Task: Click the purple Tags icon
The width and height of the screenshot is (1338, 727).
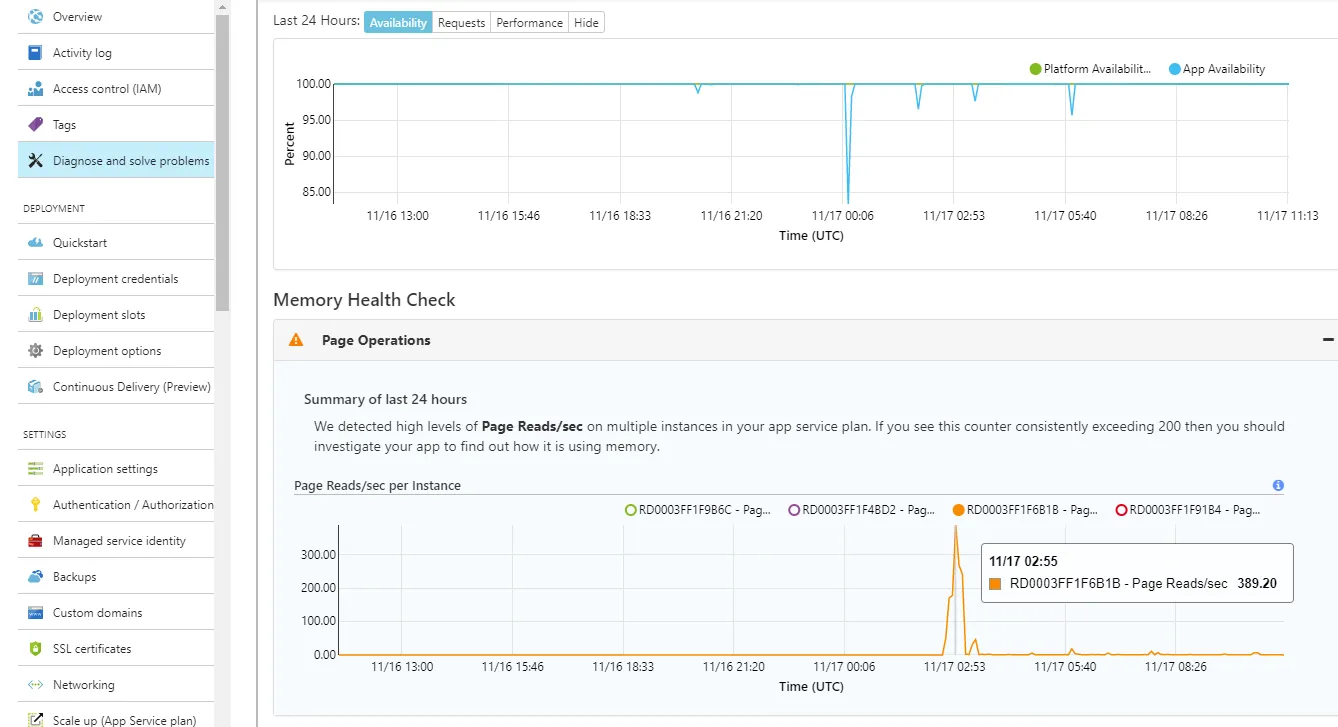Action: tap(36, 125)
